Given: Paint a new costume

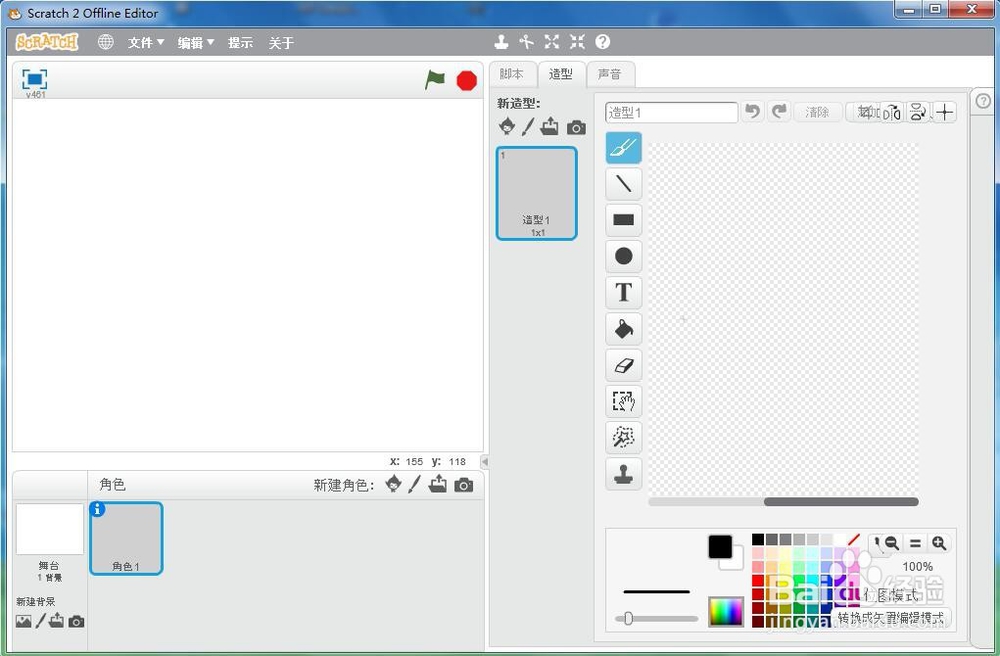Looking at the screenshot, I should coord(527,126).
